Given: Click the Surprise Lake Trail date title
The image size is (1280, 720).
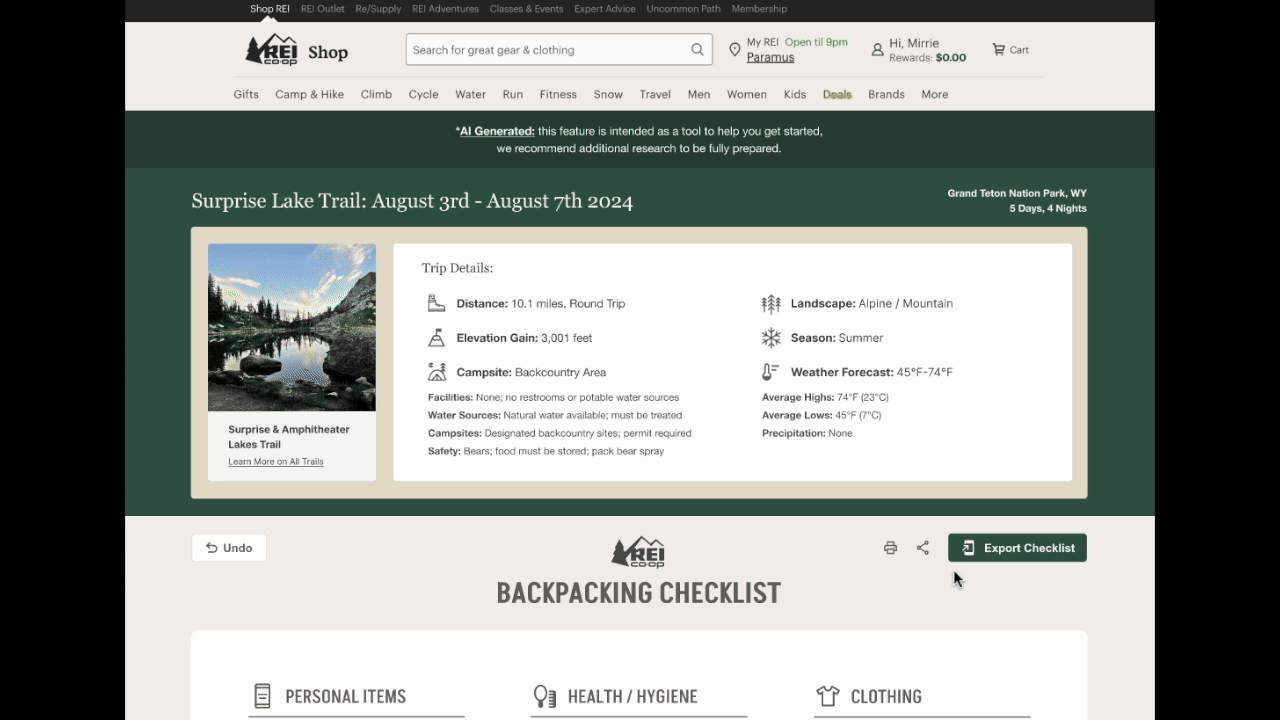Looking at the screenshot, I should pyautogui.click(x=412, y=201).
